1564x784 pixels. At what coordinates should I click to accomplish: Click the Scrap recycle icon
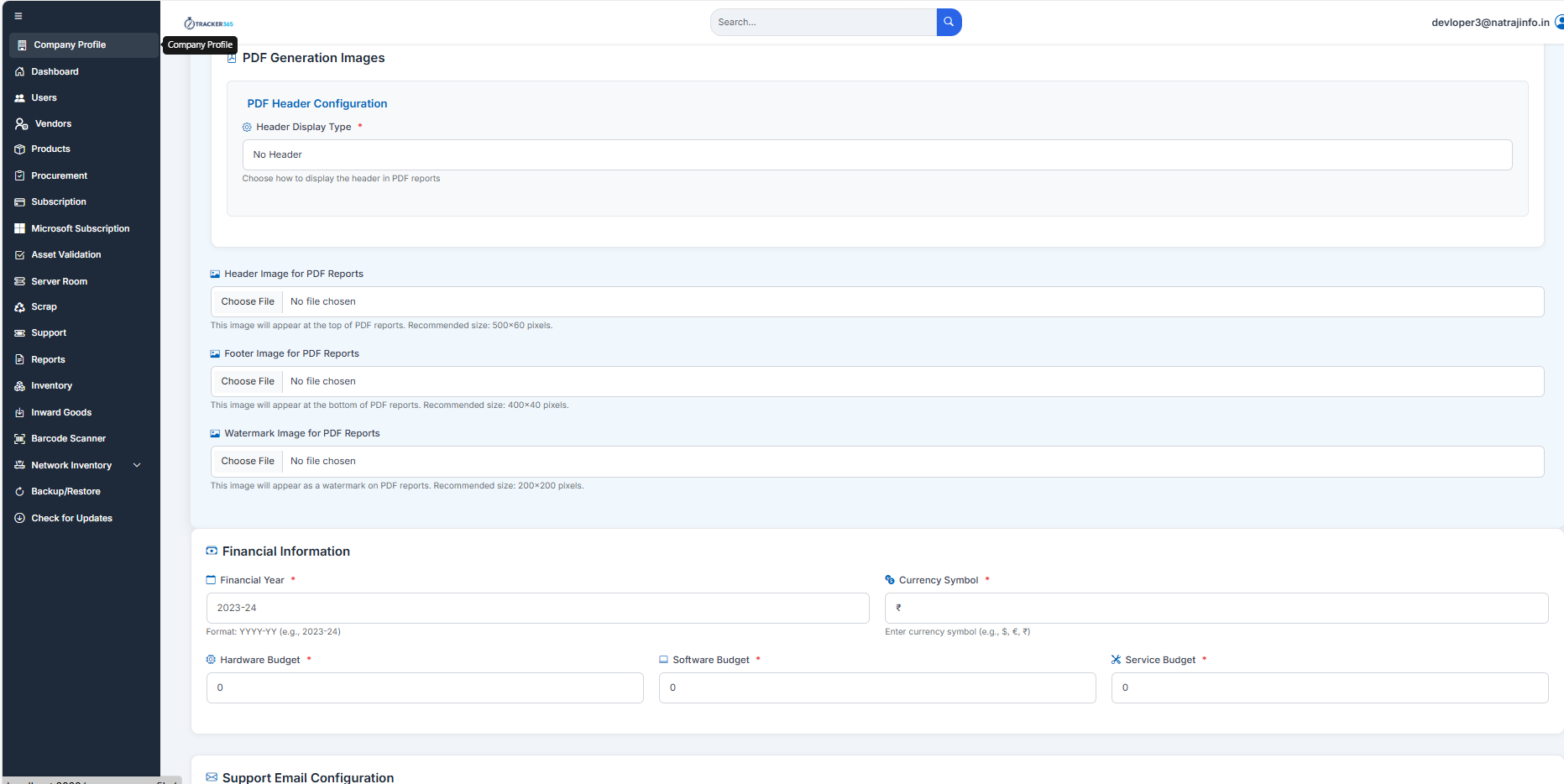pos(19,307)
